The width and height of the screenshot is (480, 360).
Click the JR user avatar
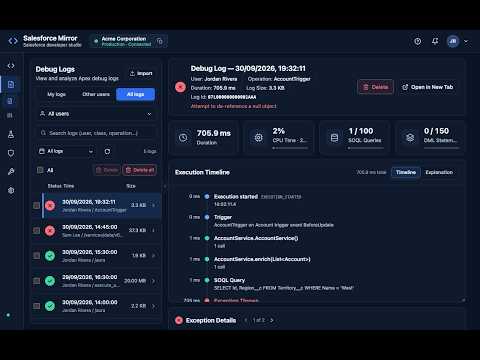pos(453,41)
